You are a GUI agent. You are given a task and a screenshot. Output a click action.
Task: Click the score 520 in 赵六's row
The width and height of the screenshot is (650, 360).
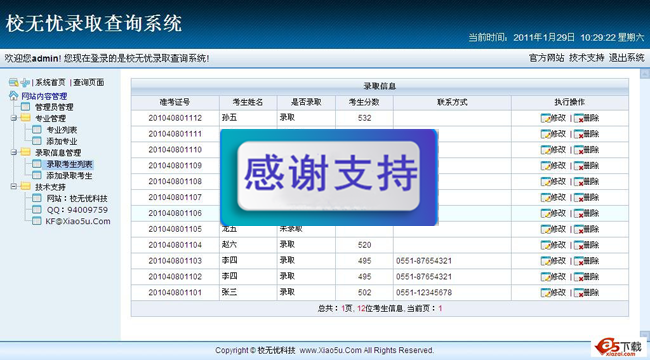(x=364, y=245)
